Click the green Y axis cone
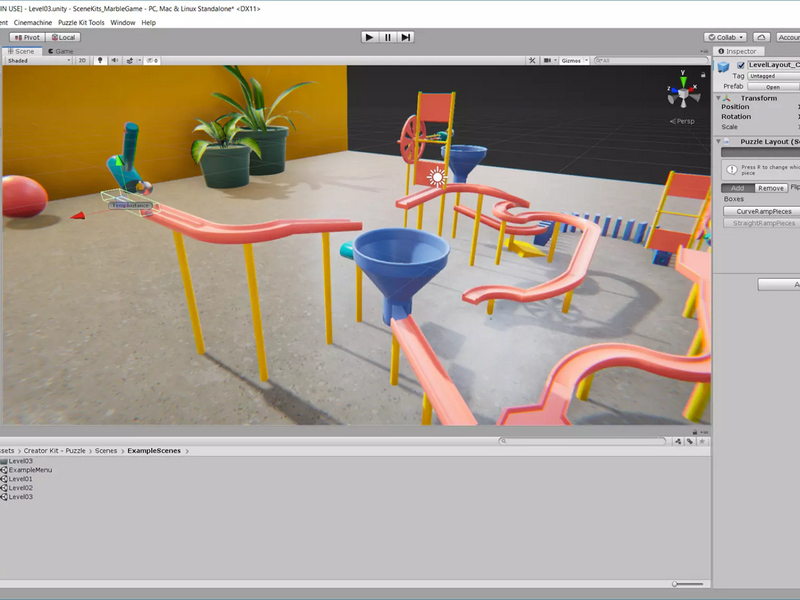Screen dimensions: 800x600 coord(683,81)
